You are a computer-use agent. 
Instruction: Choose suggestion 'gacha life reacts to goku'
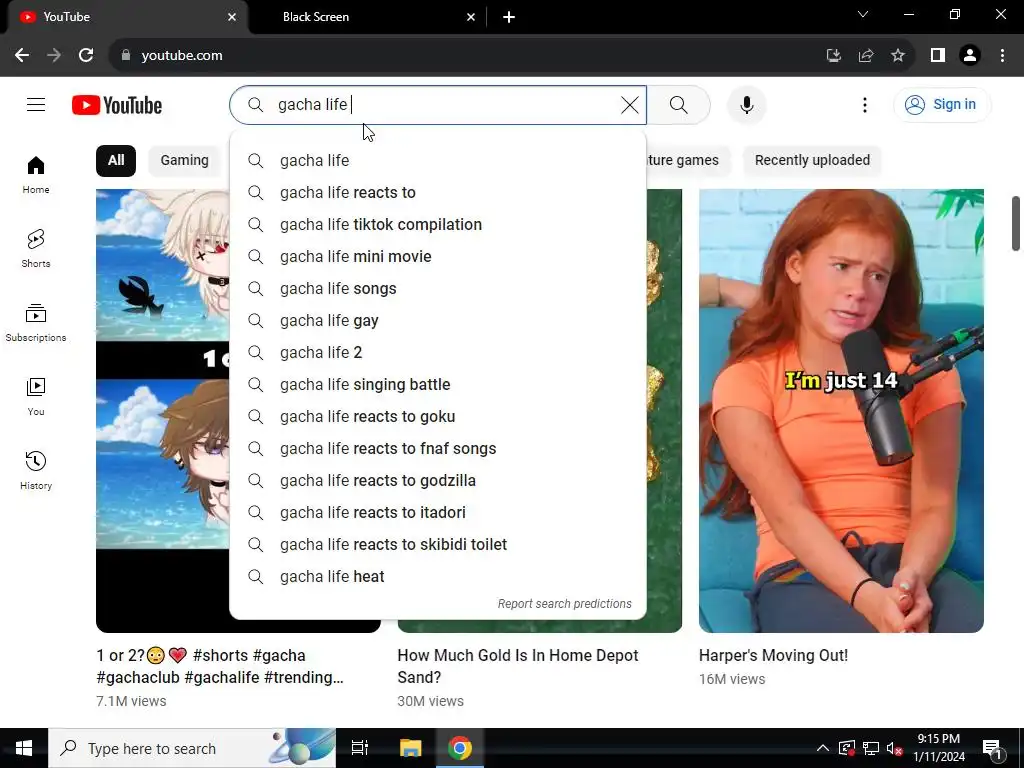[438, 417]
